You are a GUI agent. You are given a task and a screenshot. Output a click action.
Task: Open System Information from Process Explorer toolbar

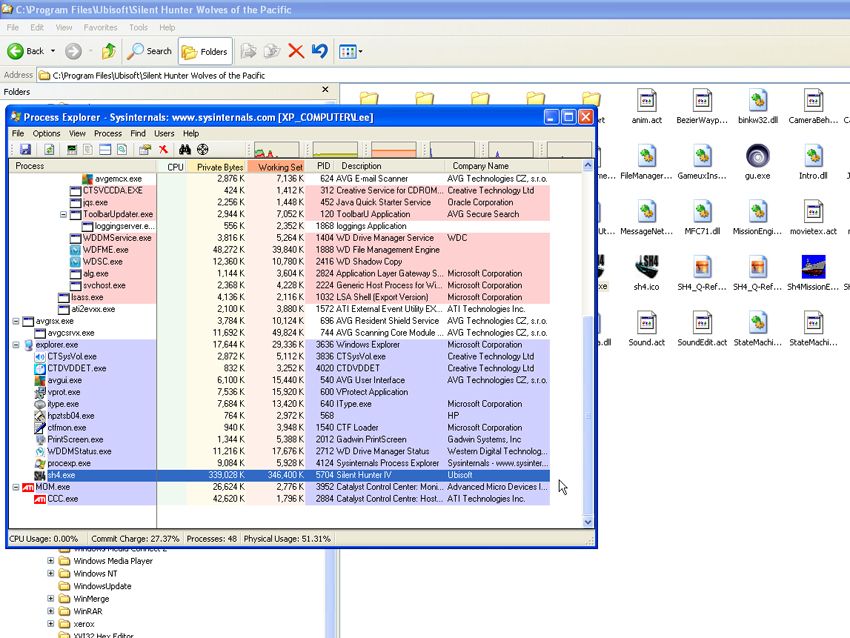tap(72, 150)
